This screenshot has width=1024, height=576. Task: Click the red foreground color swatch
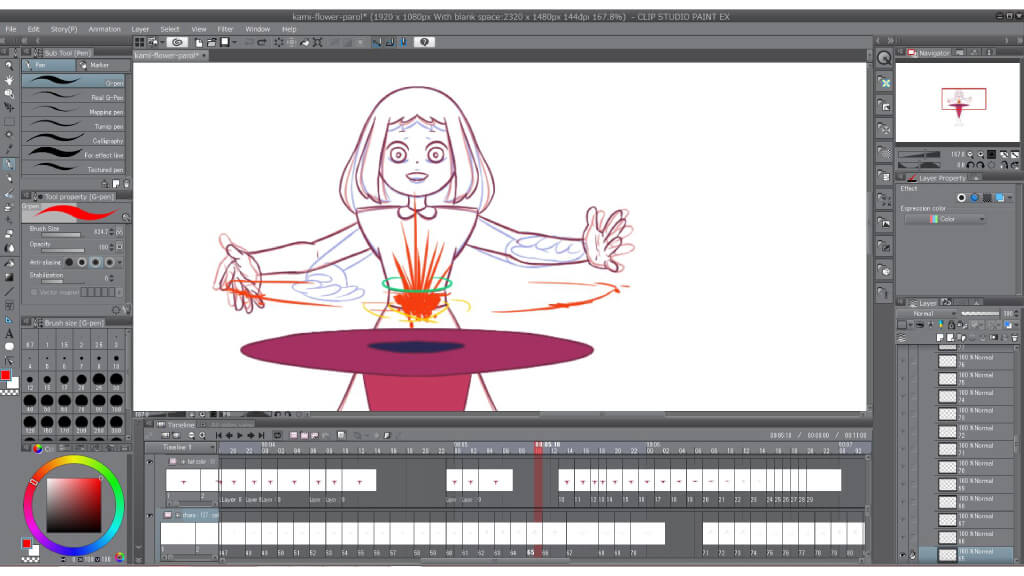coord(6,376)
